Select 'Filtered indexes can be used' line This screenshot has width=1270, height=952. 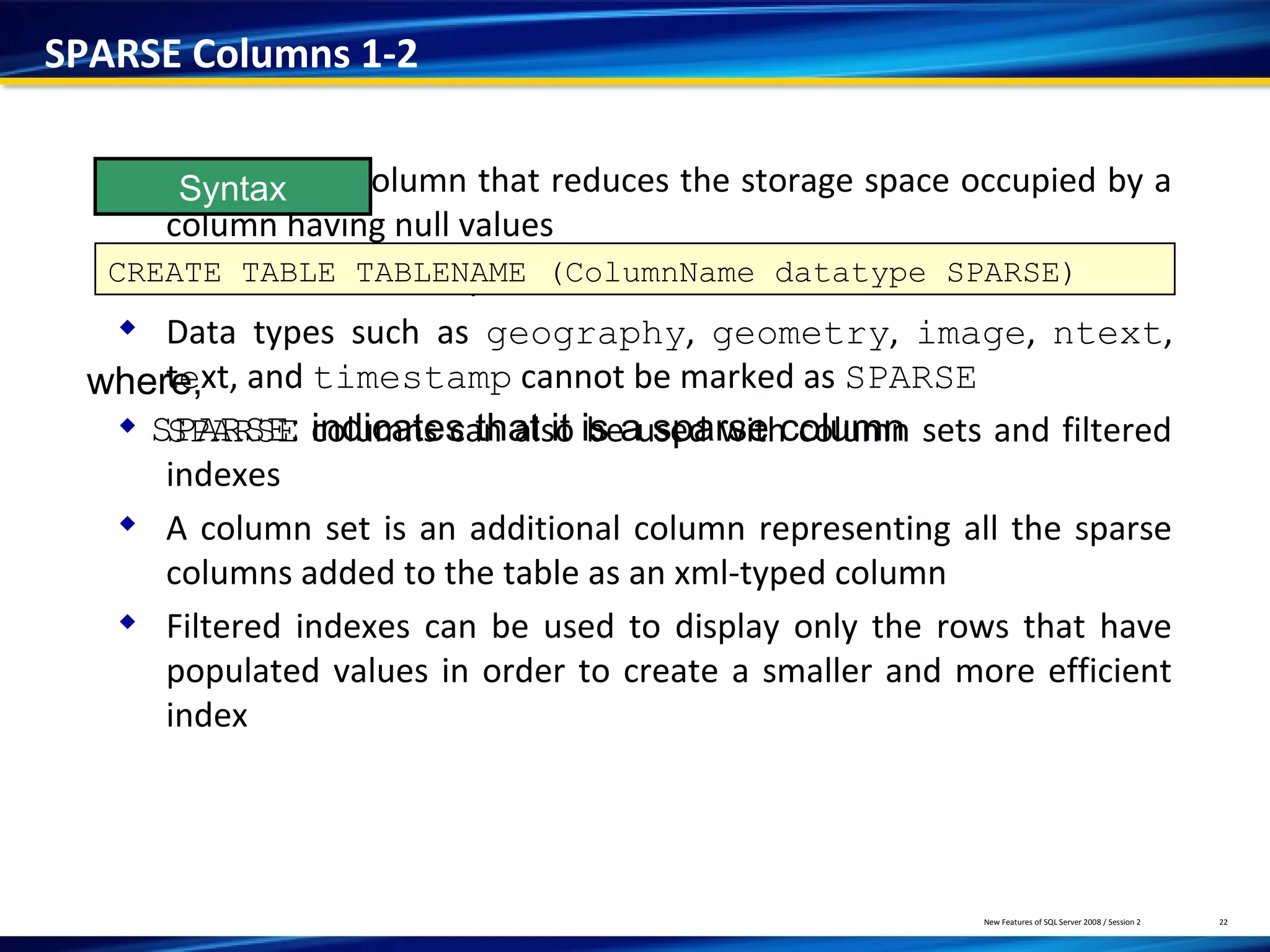point(668,627)
